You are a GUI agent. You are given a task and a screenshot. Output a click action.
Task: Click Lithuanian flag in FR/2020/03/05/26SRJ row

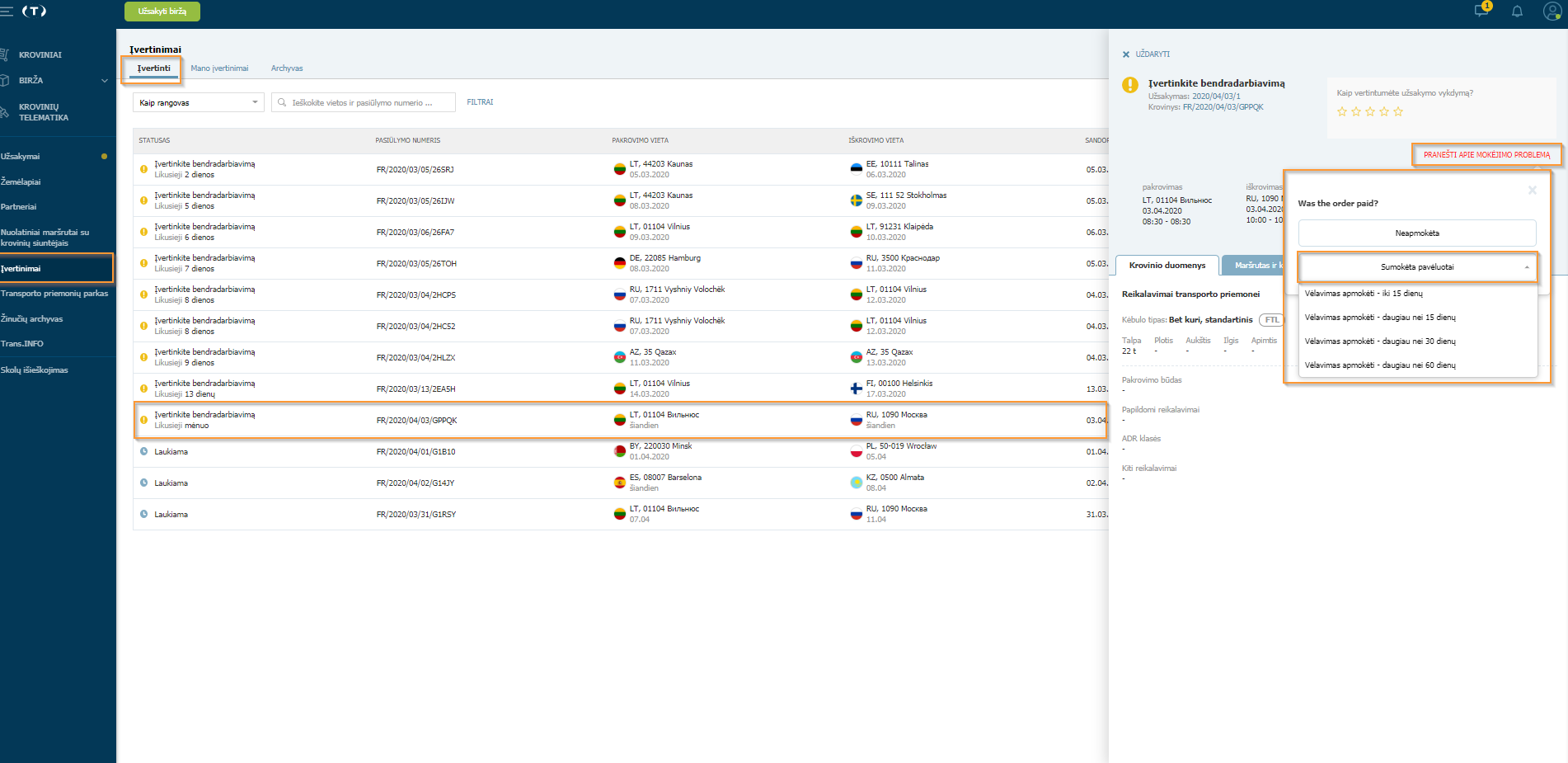coord(619,169)
